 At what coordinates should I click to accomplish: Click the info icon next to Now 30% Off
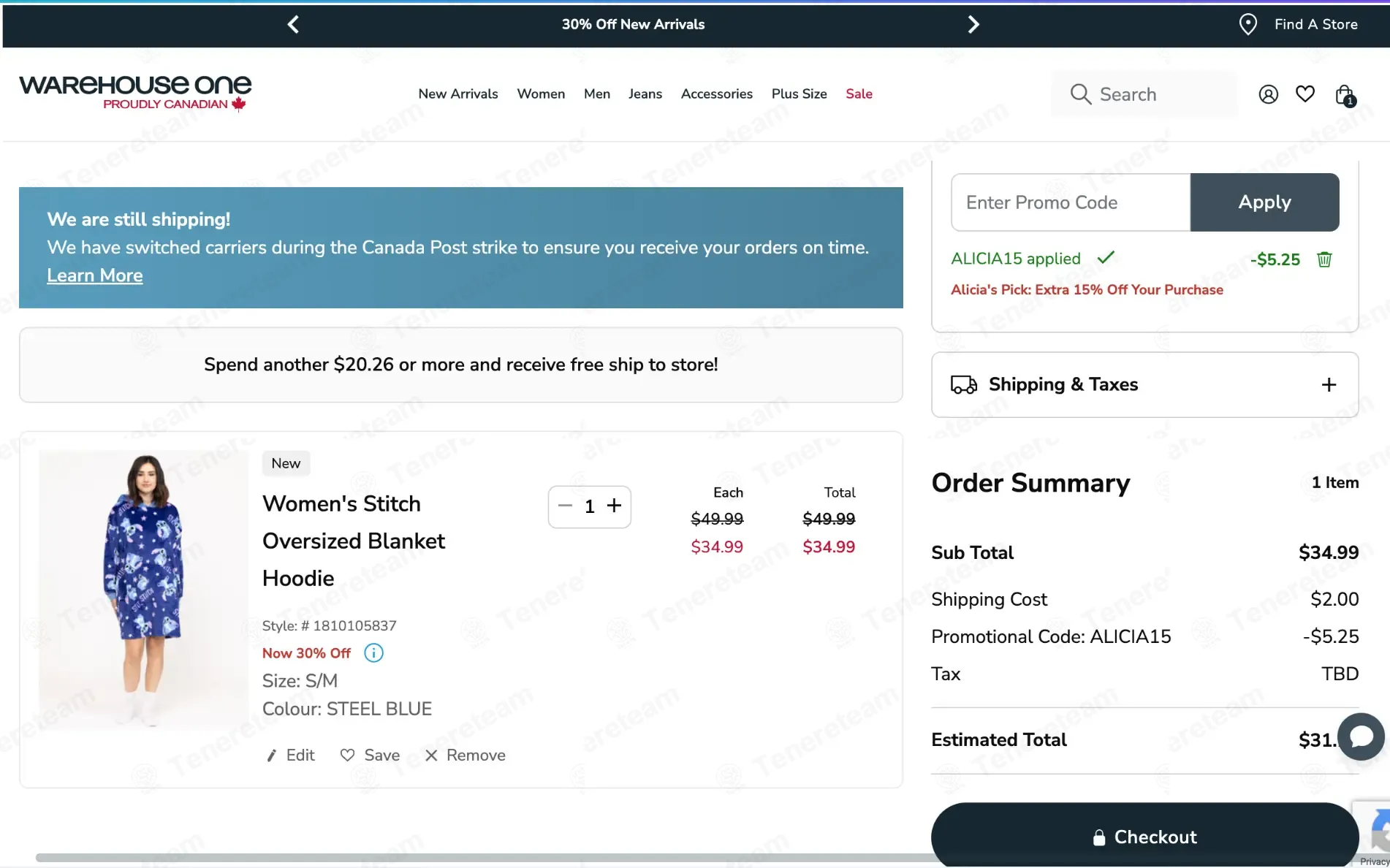(x=373, y=653)
